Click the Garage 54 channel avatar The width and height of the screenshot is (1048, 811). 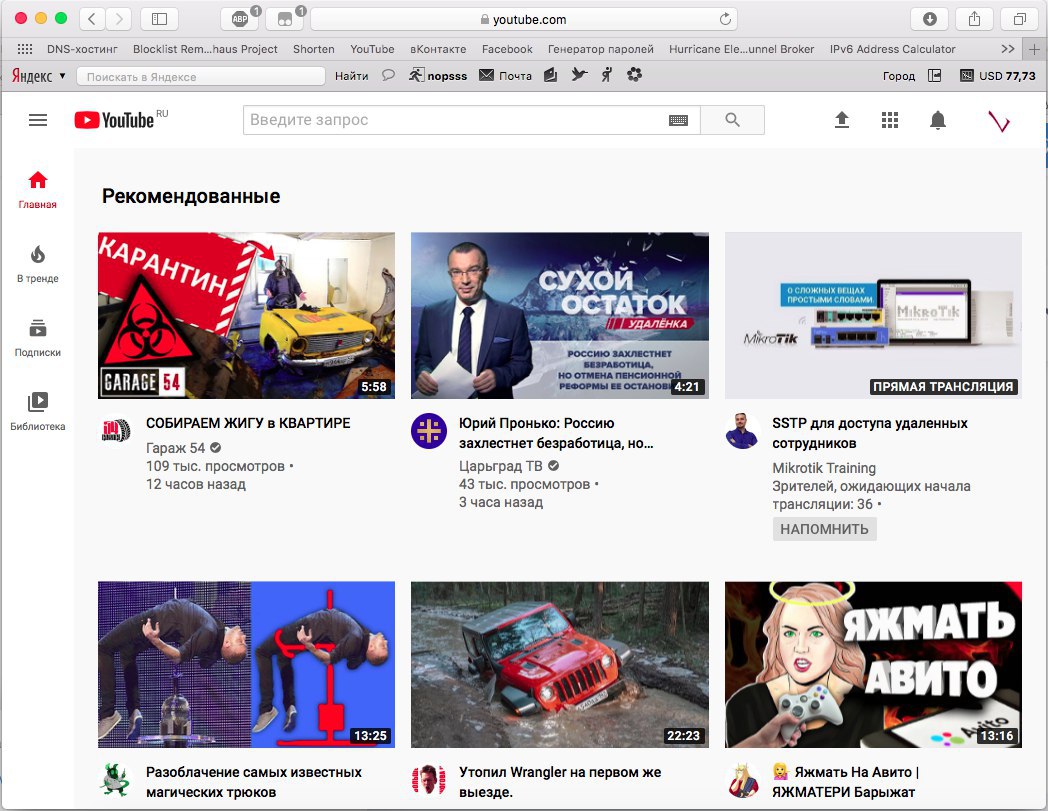[x=116, y=431]
